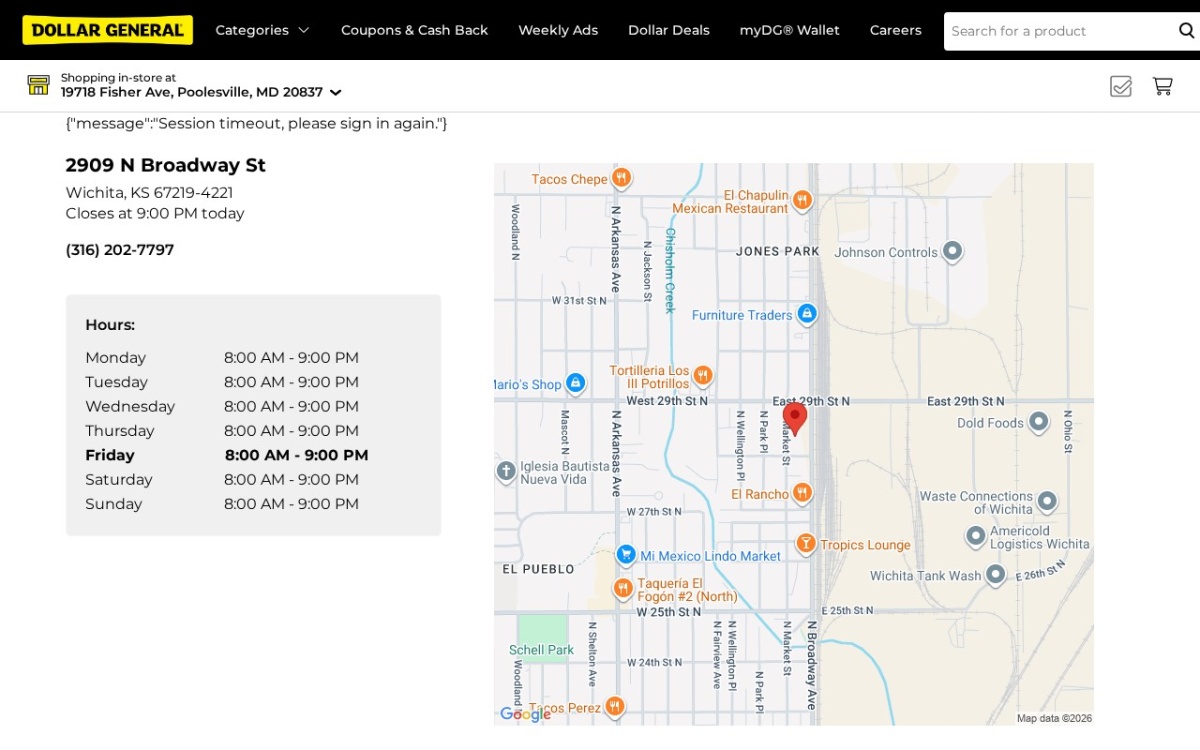Image resolution: width=1200 pixels, height=750 pixels.
Task: Expand the store selector chevron
Action: tap(335, 92)
